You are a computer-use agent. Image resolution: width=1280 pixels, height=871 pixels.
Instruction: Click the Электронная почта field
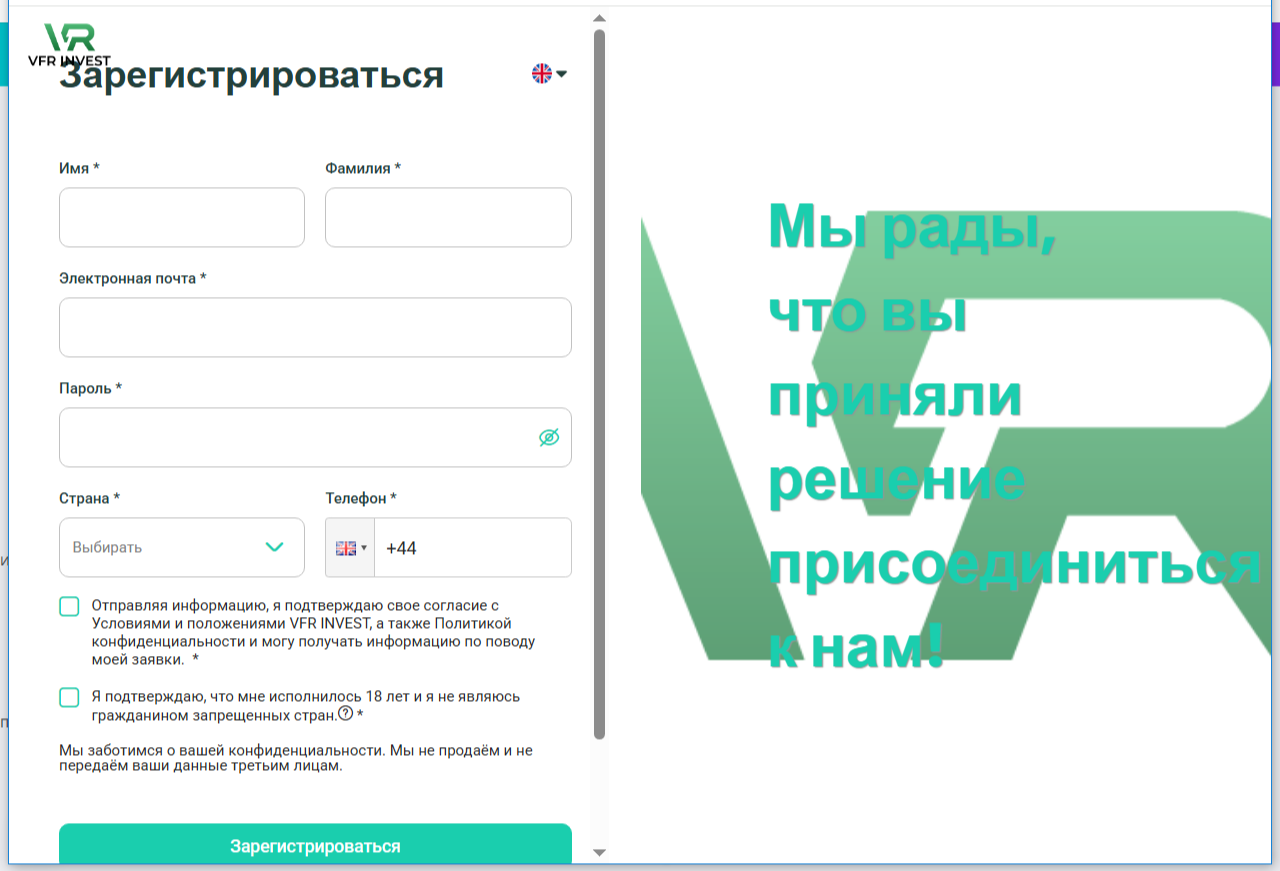(x=315, y=327)
